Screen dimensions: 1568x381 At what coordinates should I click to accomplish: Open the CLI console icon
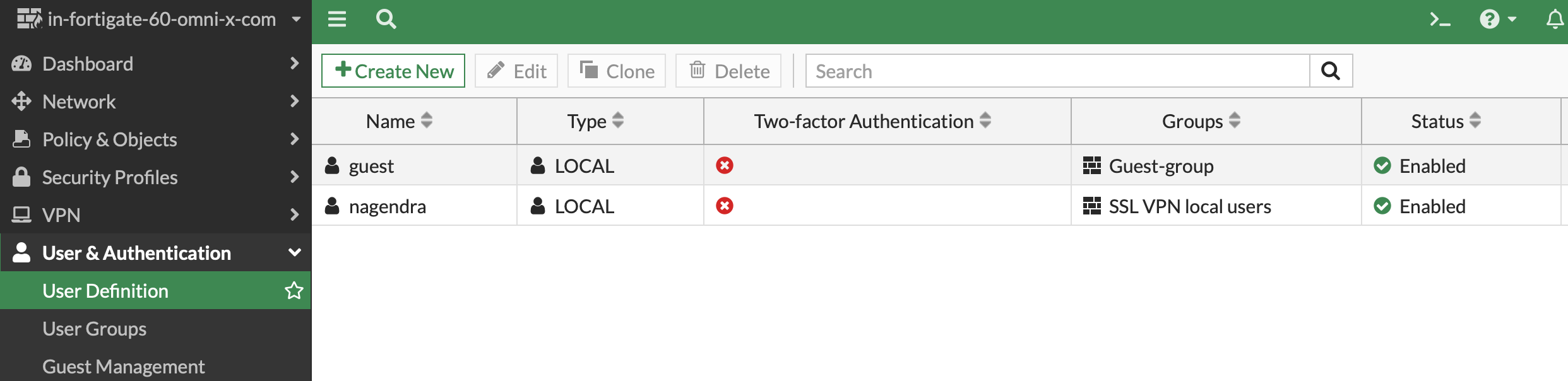click(x=1440, y=20)
